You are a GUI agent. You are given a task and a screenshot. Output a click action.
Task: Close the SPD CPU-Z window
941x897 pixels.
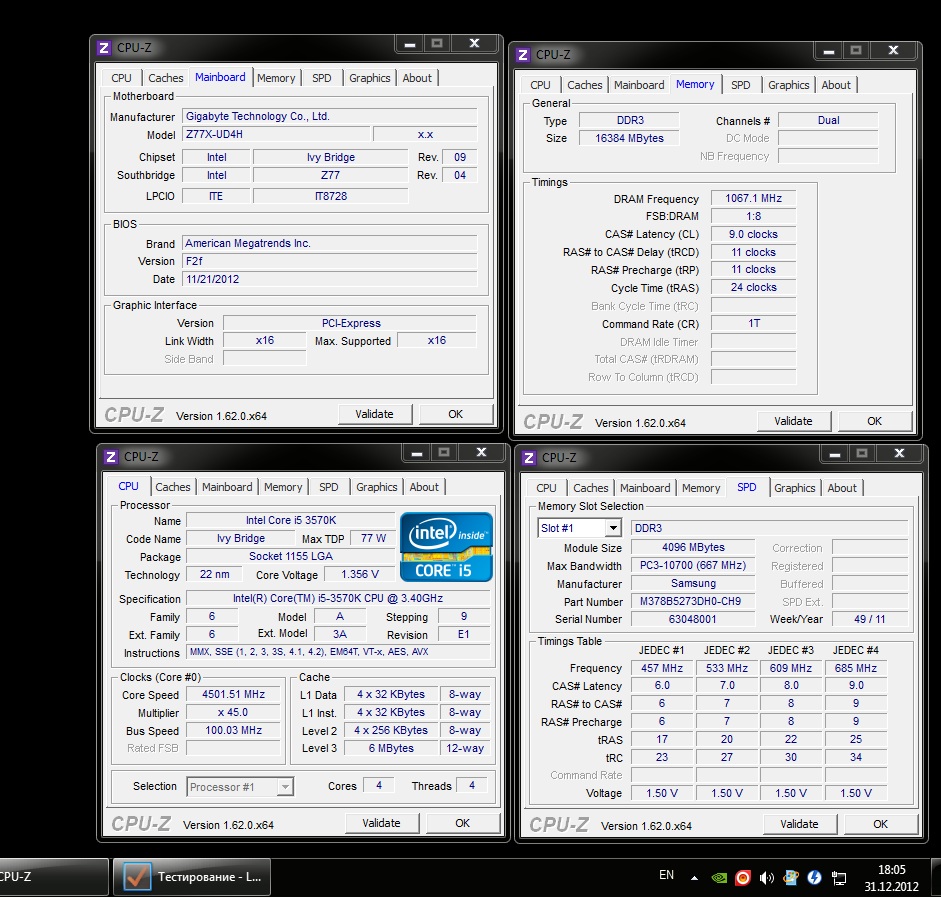click(x=899, y=454)
